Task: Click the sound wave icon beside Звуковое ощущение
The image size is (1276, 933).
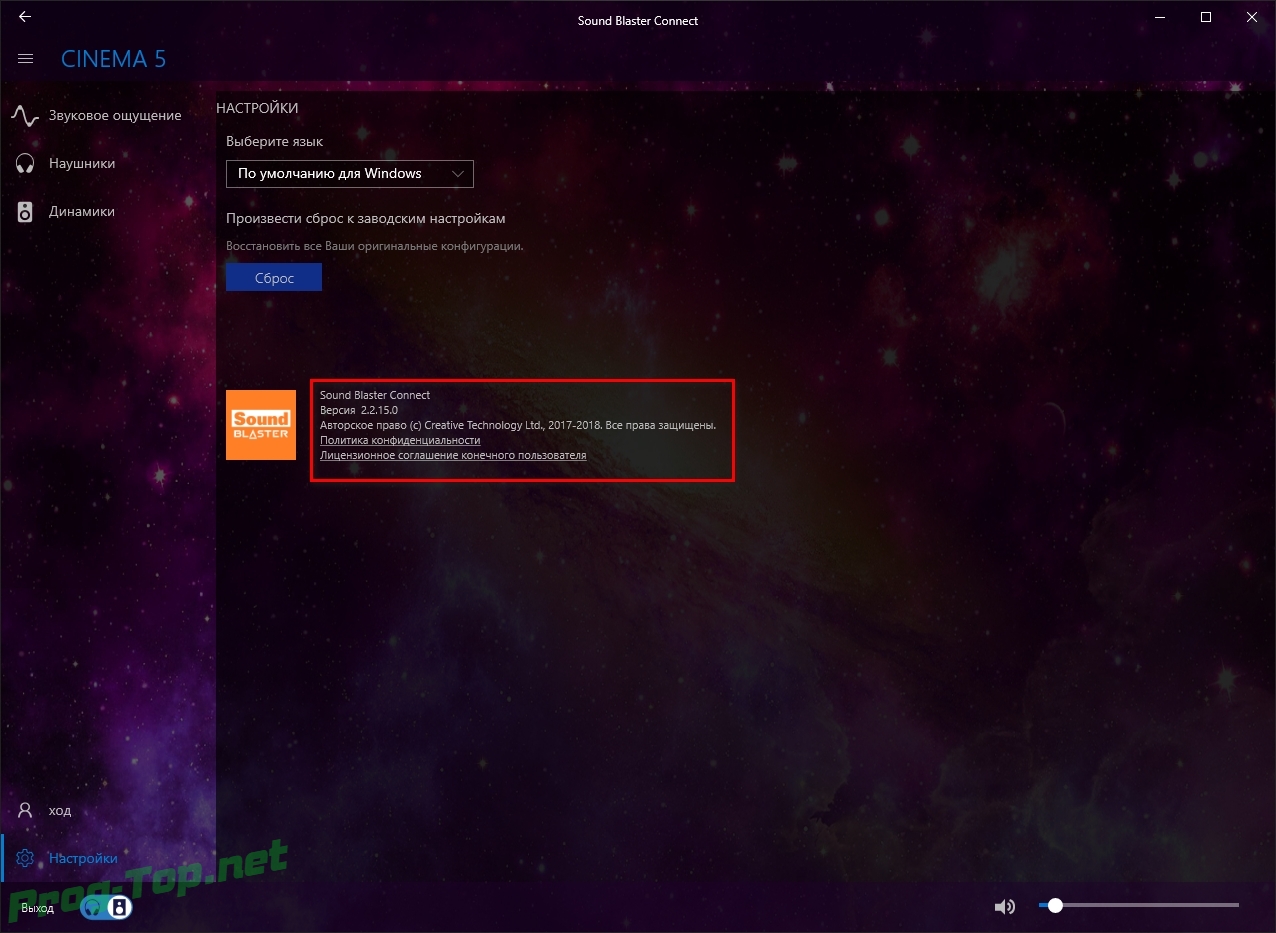Action: pyautogui.click(x=25, y=115)
